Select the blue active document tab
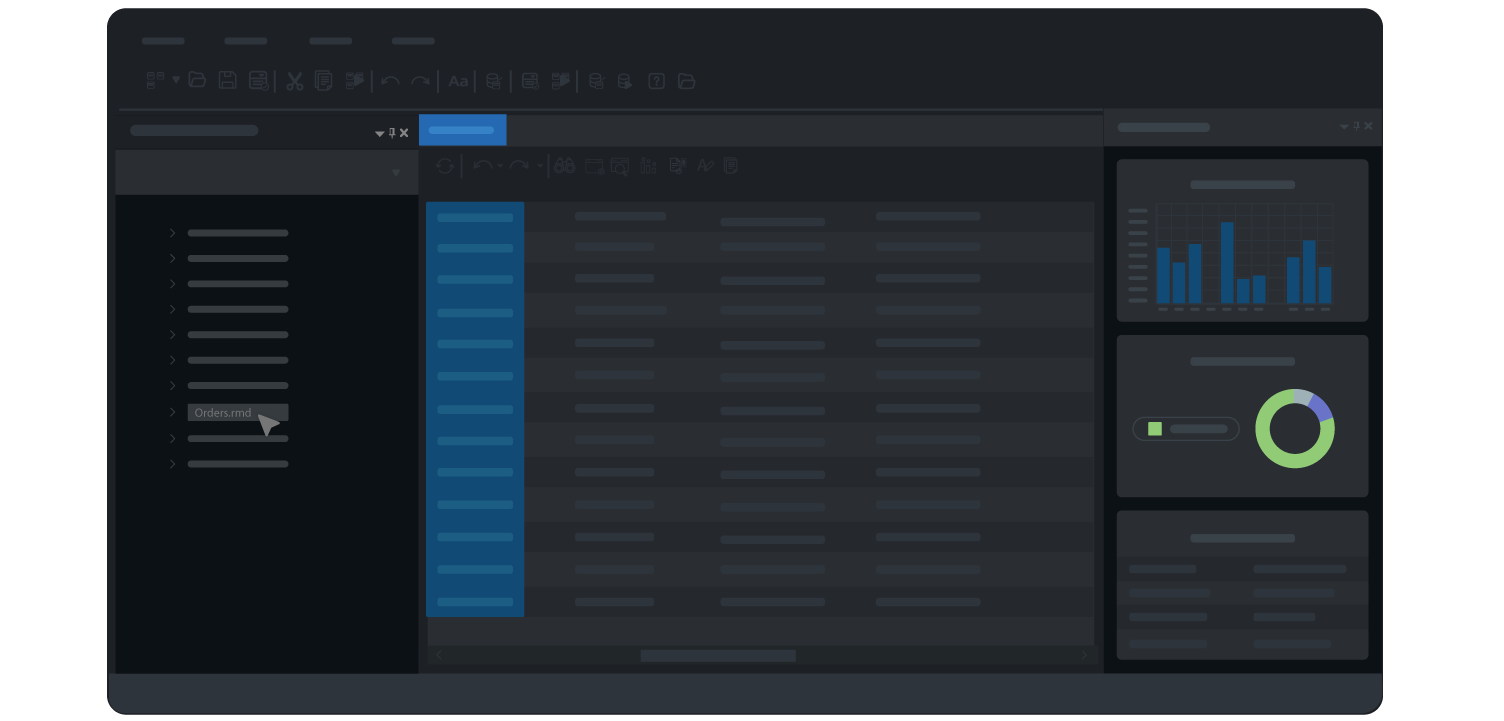The width and height of the screenshot is (1504, 721). point(462,130)
